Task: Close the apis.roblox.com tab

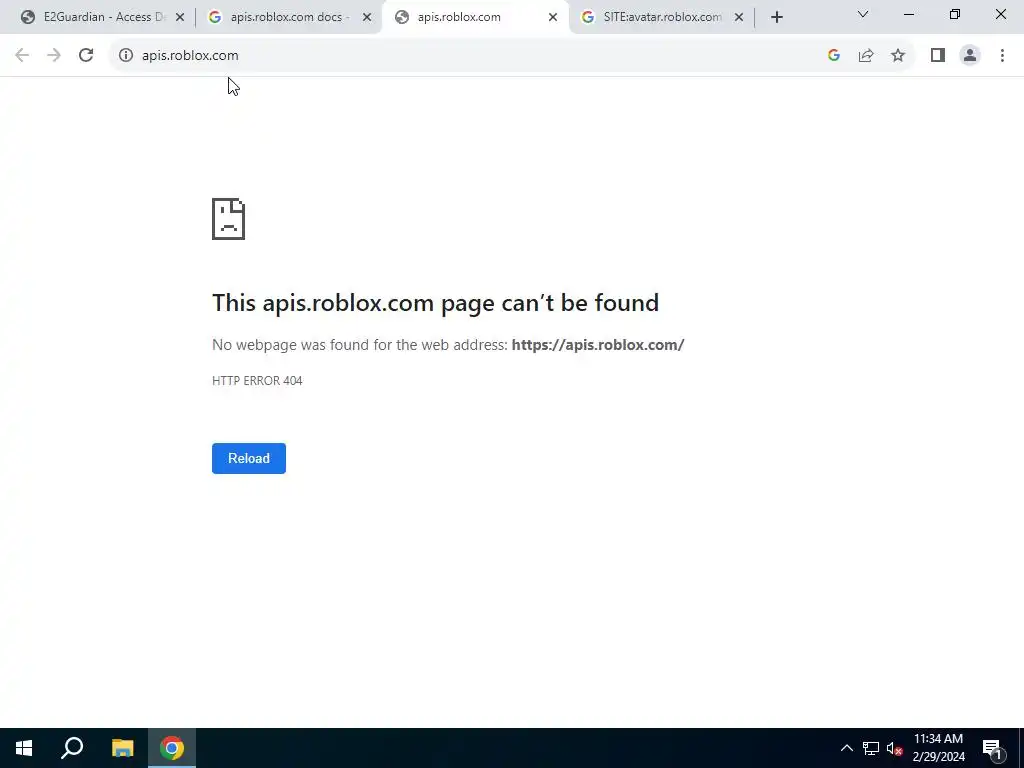Action: click(552, 18)
